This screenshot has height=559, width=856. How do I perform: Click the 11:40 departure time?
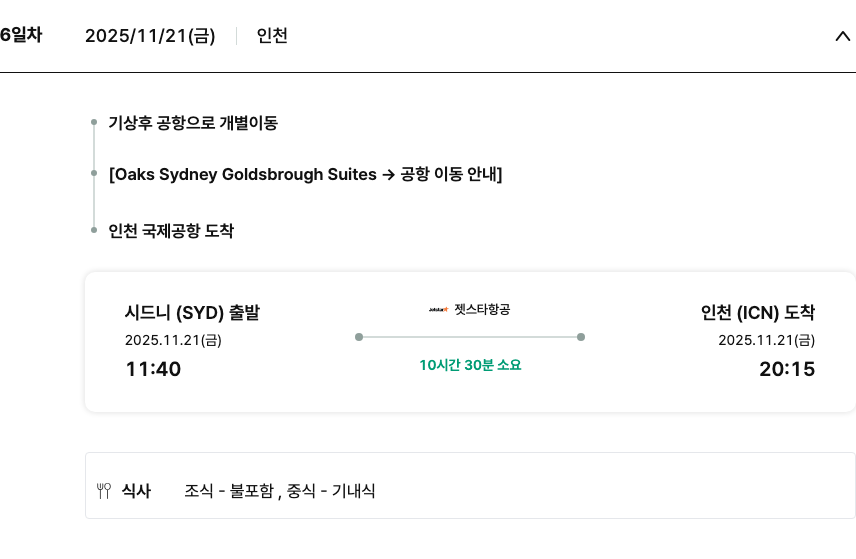tap(153, 369)
